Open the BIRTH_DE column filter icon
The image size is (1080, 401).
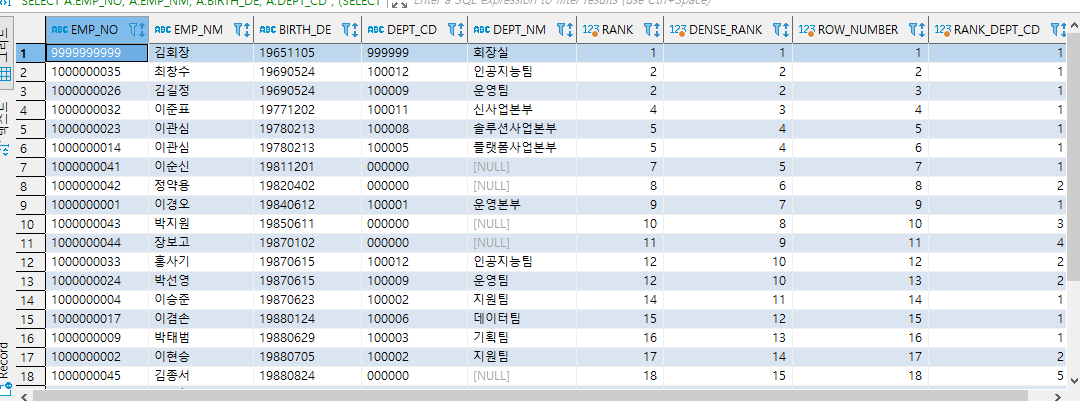click(346, 30)
